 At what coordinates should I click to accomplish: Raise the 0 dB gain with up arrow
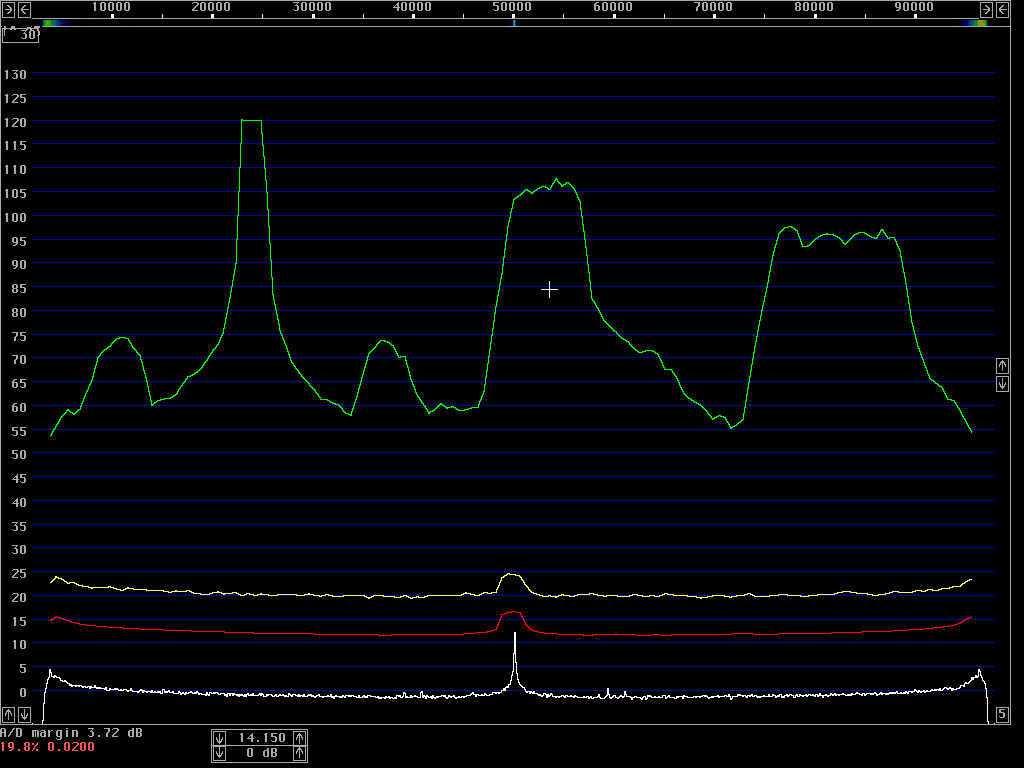click(300, 754)
